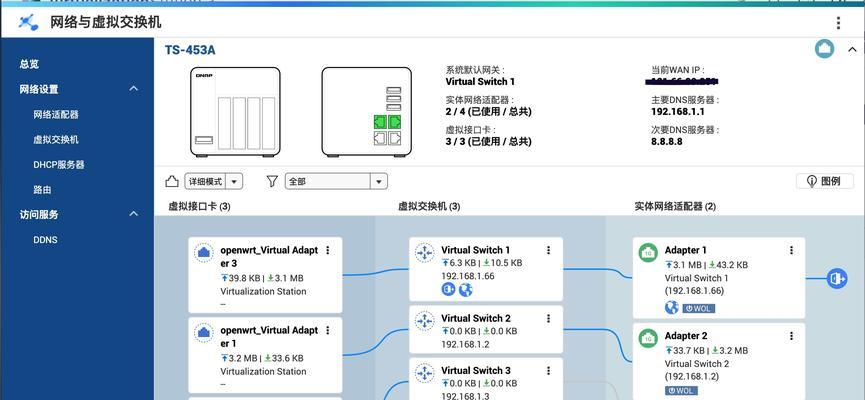
Task: Open 总览 in the sidebar
Action: coord(29,64)
